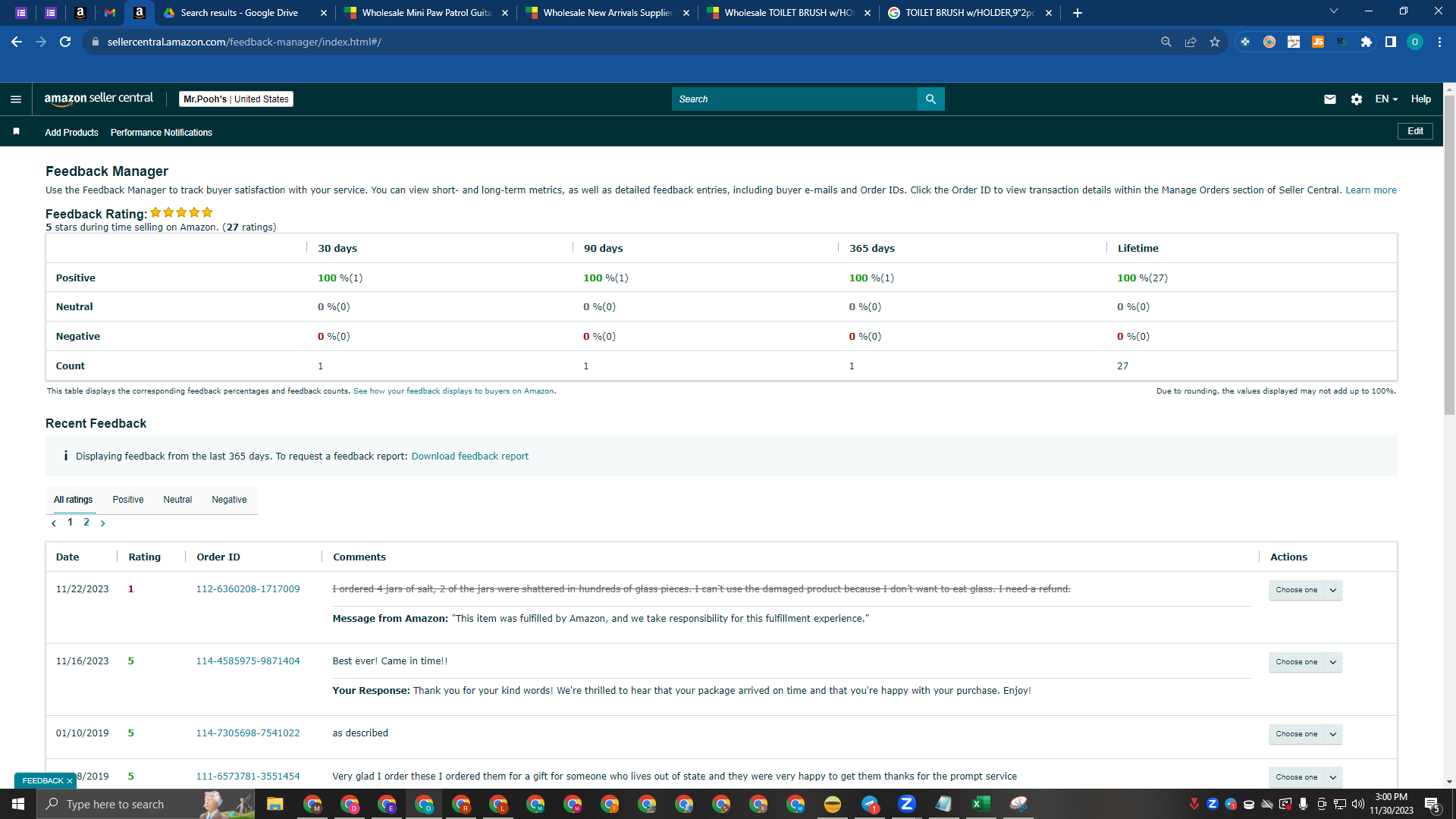Viewport: 1456px width, 819px height.
Task: Click Download feedback report link
Action: click(x=469, y=457)
